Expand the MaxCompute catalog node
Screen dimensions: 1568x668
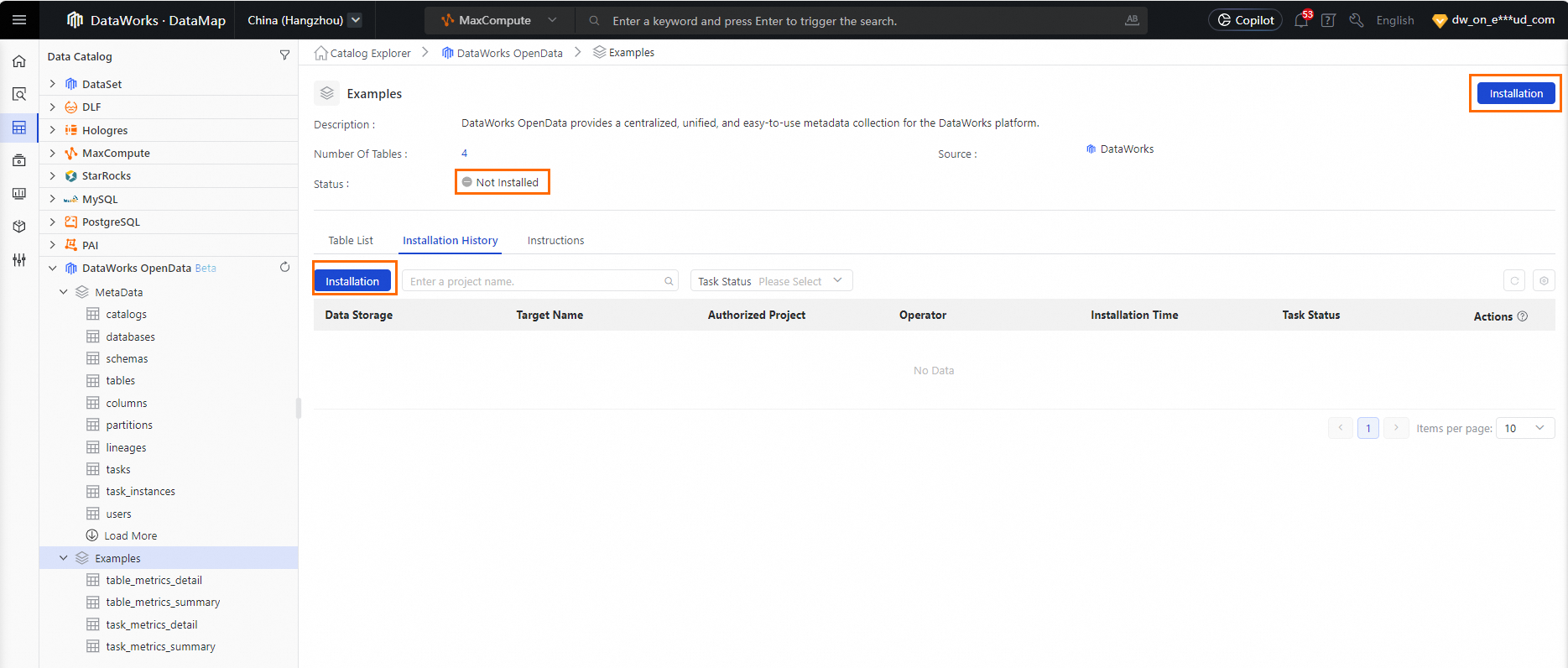click(x=53, y=153)
